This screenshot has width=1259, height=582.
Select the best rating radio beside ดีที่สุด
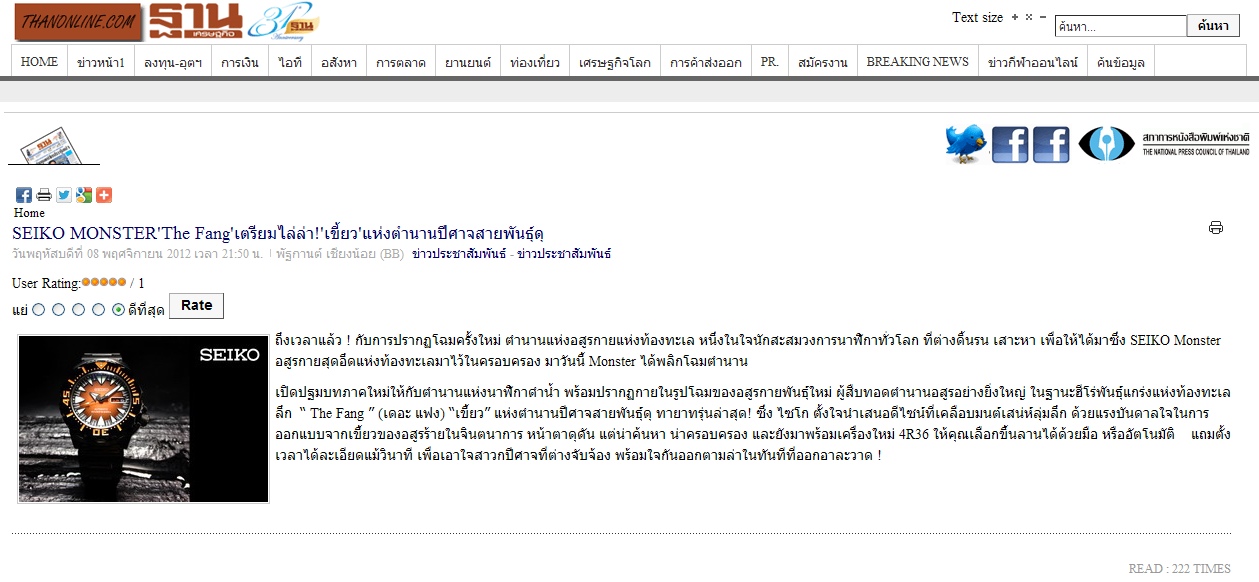pos(119,310)
